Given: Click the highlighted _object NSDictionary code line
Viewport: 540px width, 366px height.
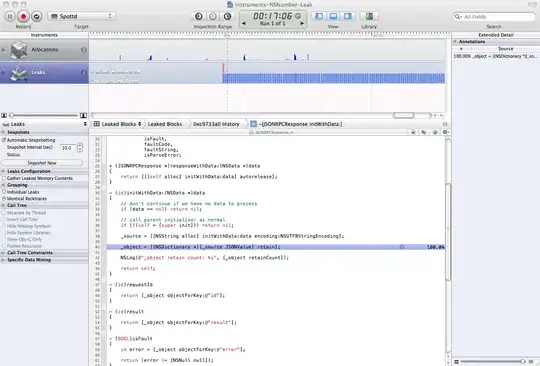Looking at the screenshot, I should point(276,247).
